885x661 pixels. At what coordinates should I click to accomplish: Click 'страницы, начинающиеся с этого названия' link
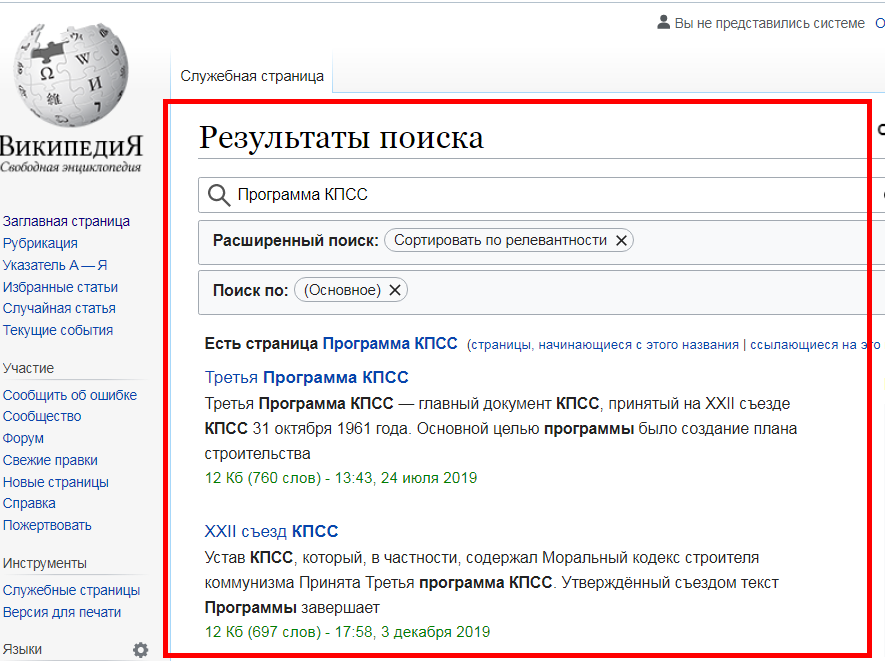(x=604, y=345)
